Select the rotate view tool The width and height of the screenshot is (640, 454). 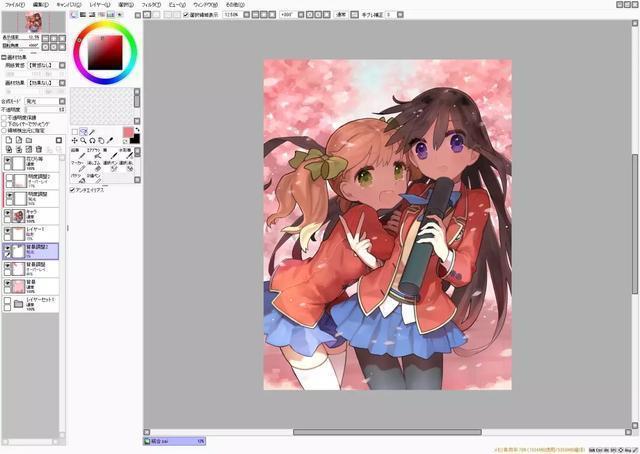pyautogui.click(x=92, y=140)
